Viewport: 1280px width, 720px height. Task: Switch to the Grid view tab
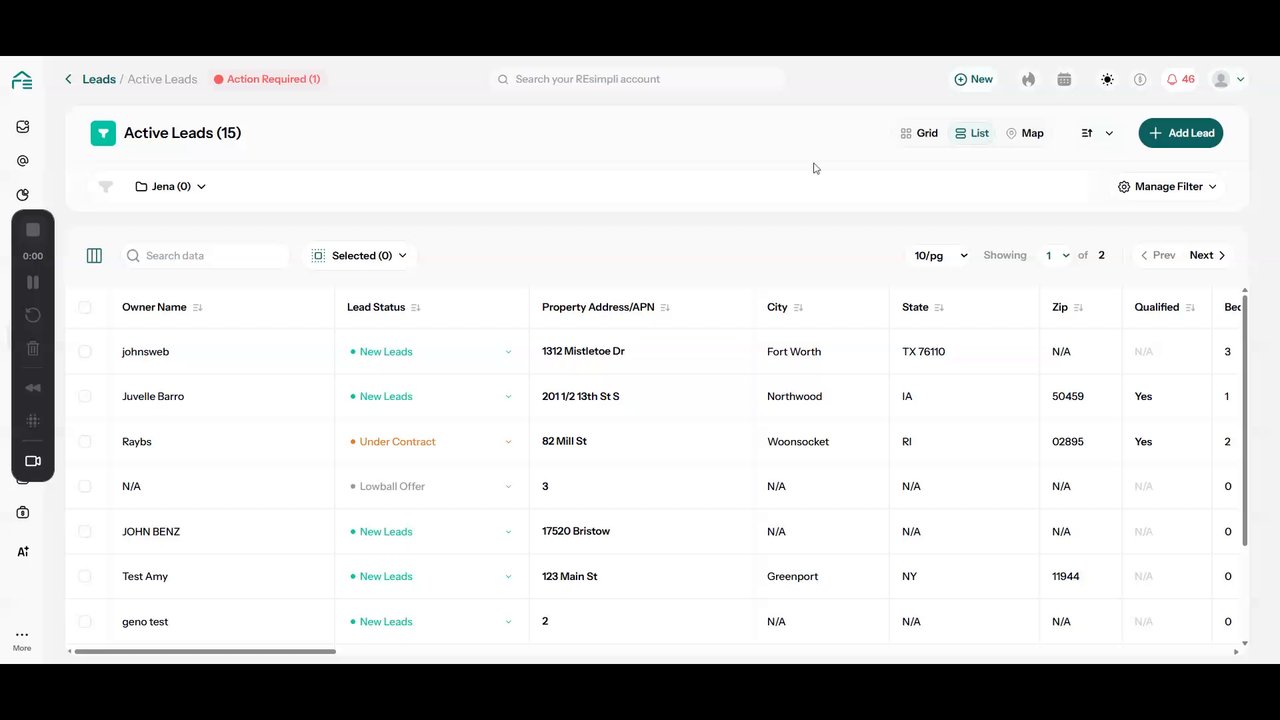919,133
